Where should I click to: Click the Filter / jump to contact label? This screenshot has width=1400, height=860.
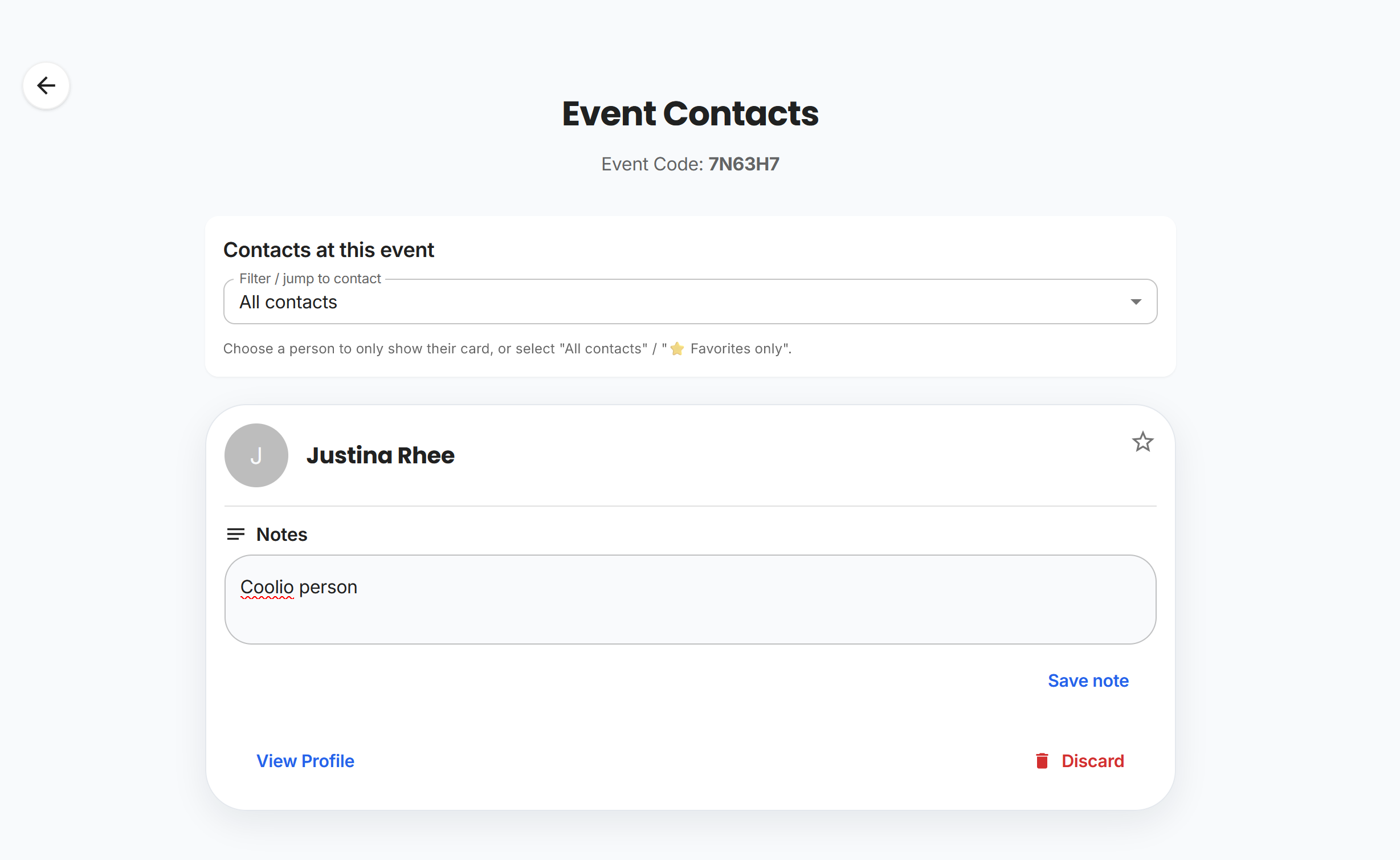310,279
